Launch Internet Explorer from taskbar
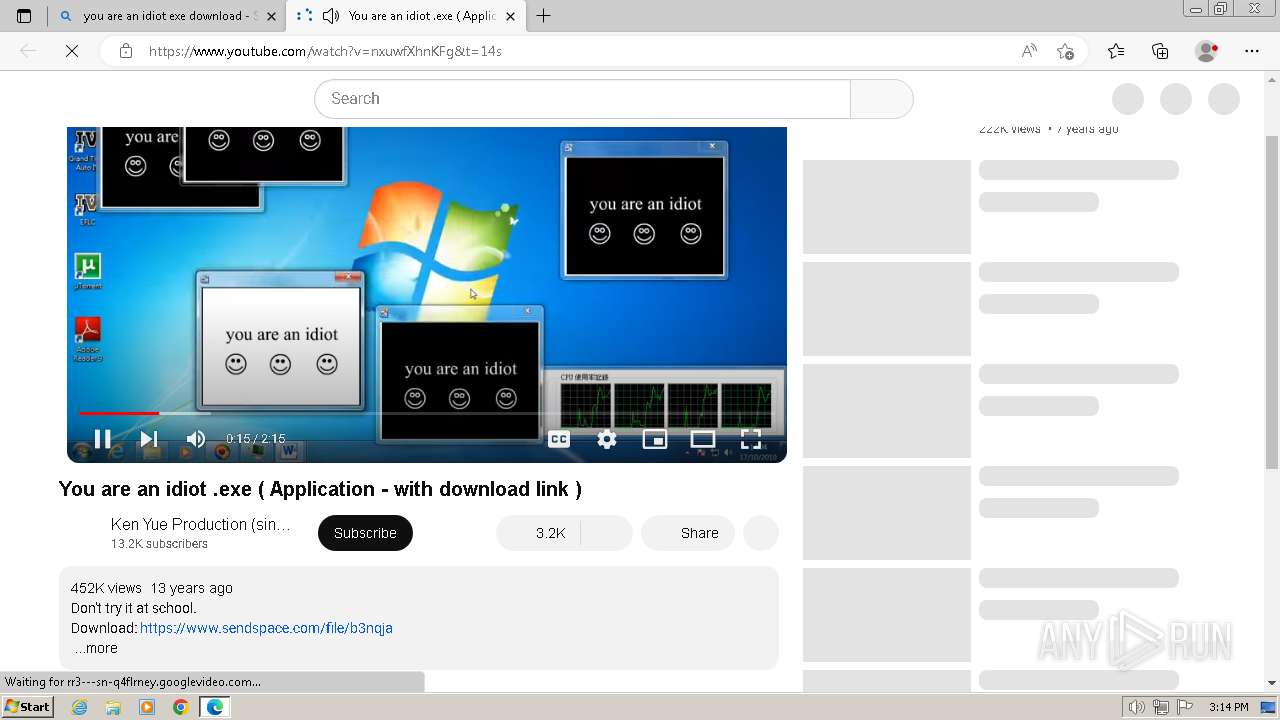The width and height of the screenshot is (1280, 720). 79,707
